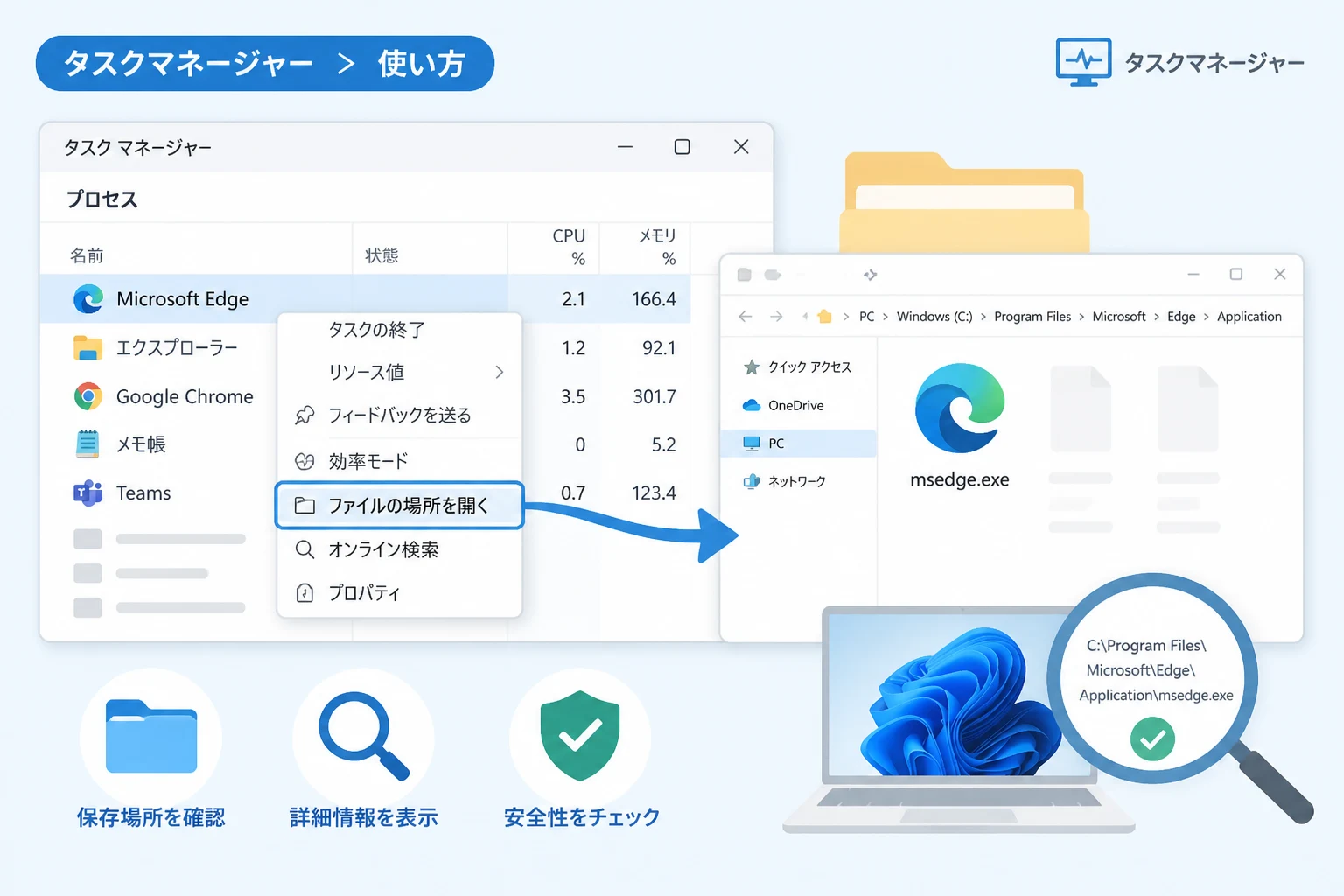The height and width of the screenshot is (896, 1344).
Task: Select the msedge.exe file icon
Action: pos(960,408)
